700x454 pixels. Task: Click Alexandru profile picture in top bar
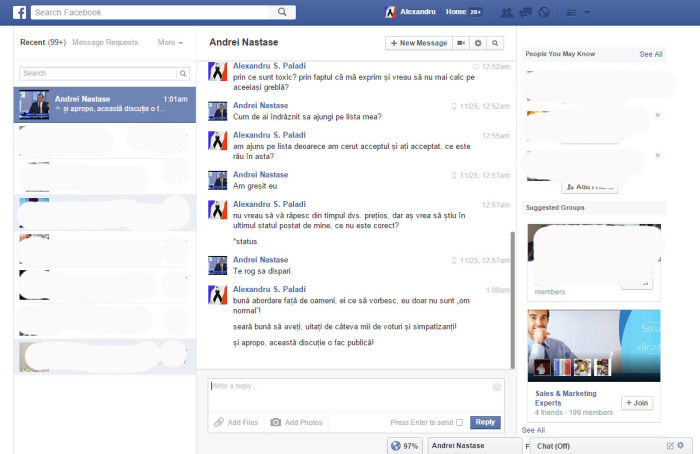pyautogui.click(x=390, y=12)
